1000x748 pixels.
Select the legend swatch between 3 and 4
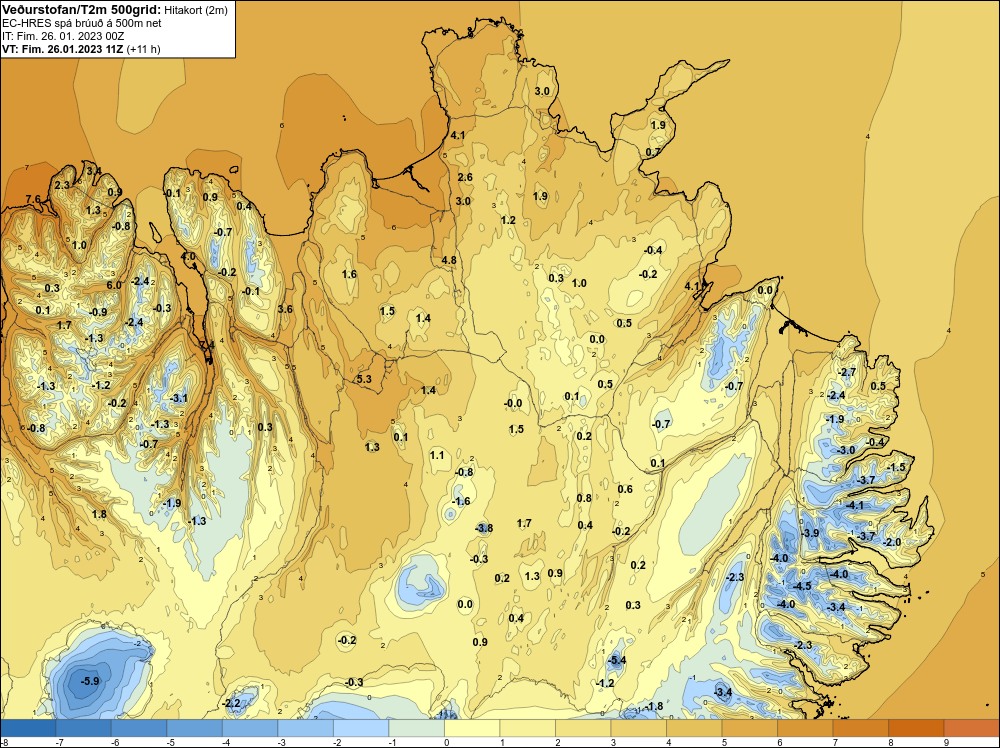pyautogui.click(x=638, y=728)
